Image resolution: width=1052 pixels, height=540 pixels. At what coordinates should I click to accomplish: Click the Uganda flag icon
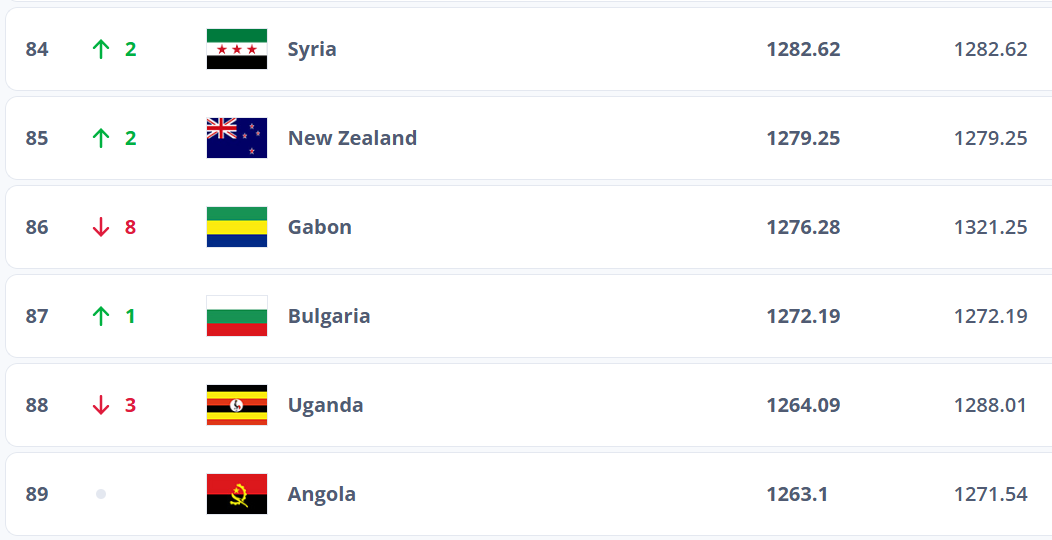[237, 405]
